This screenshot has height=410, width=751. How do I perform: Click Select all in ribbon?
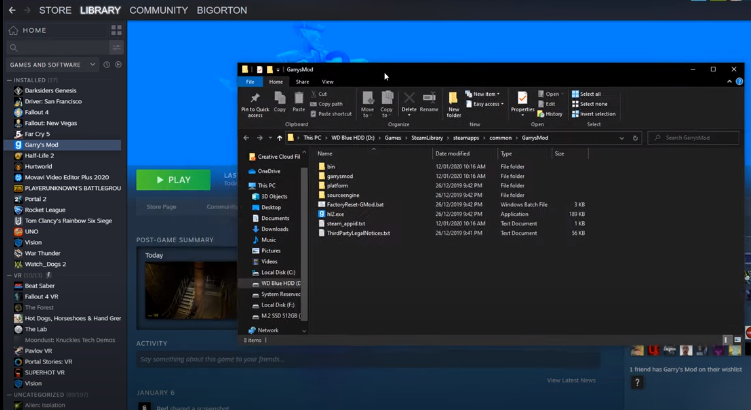pyautogui.click(x=586, y=94)
